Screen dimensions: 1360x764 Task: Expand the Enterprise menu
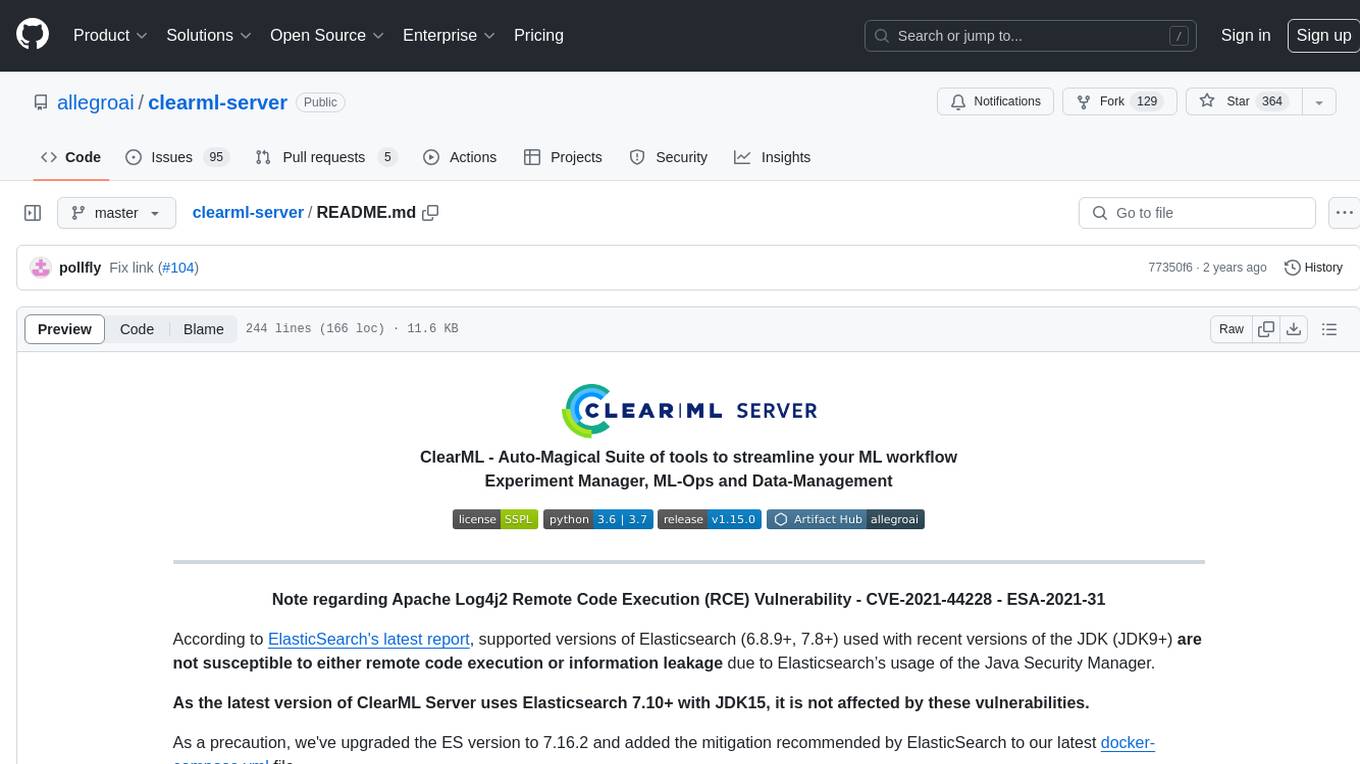[x=449, y=35]
